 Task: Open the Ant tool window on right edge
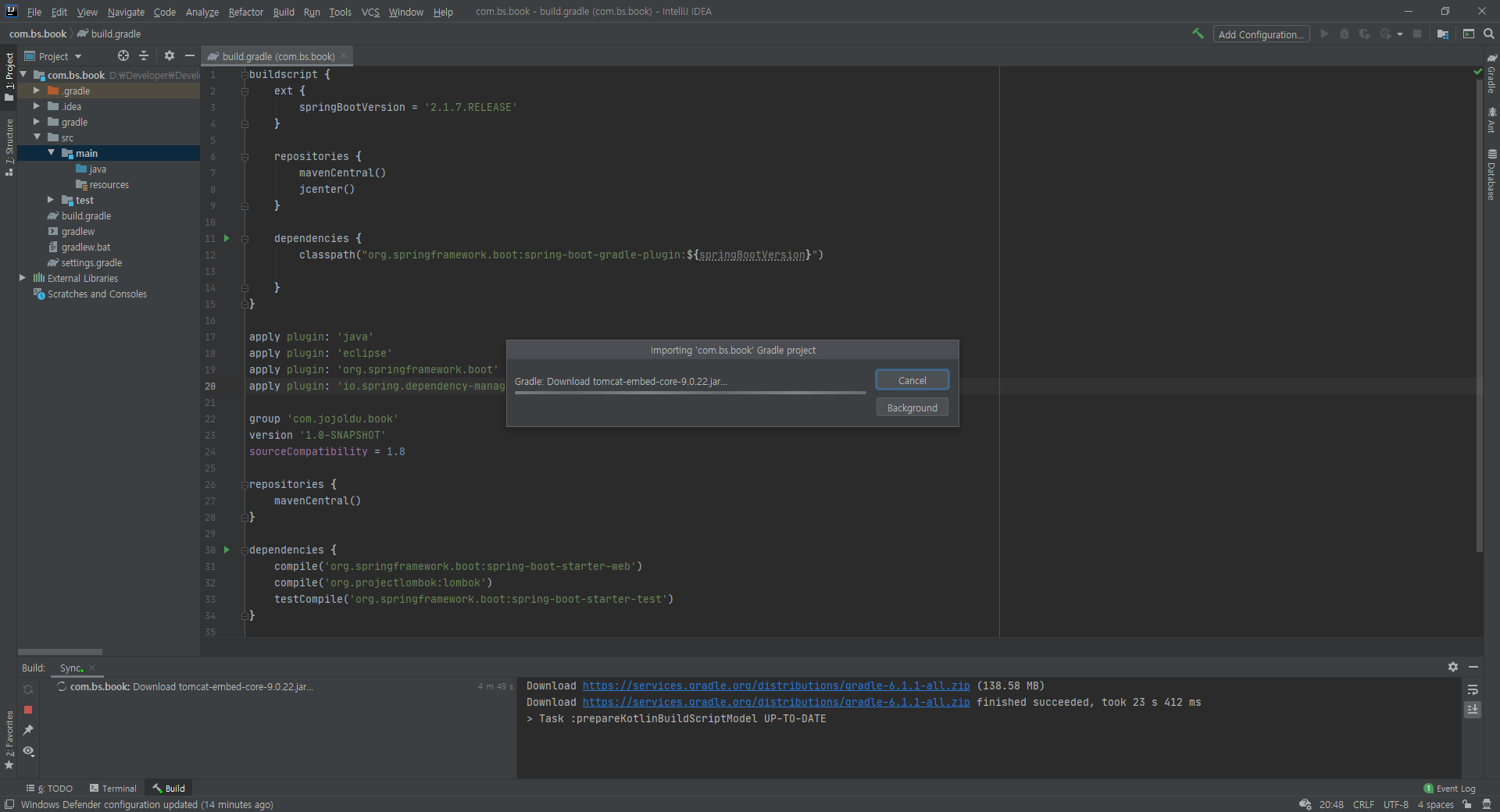point(1491,119)
